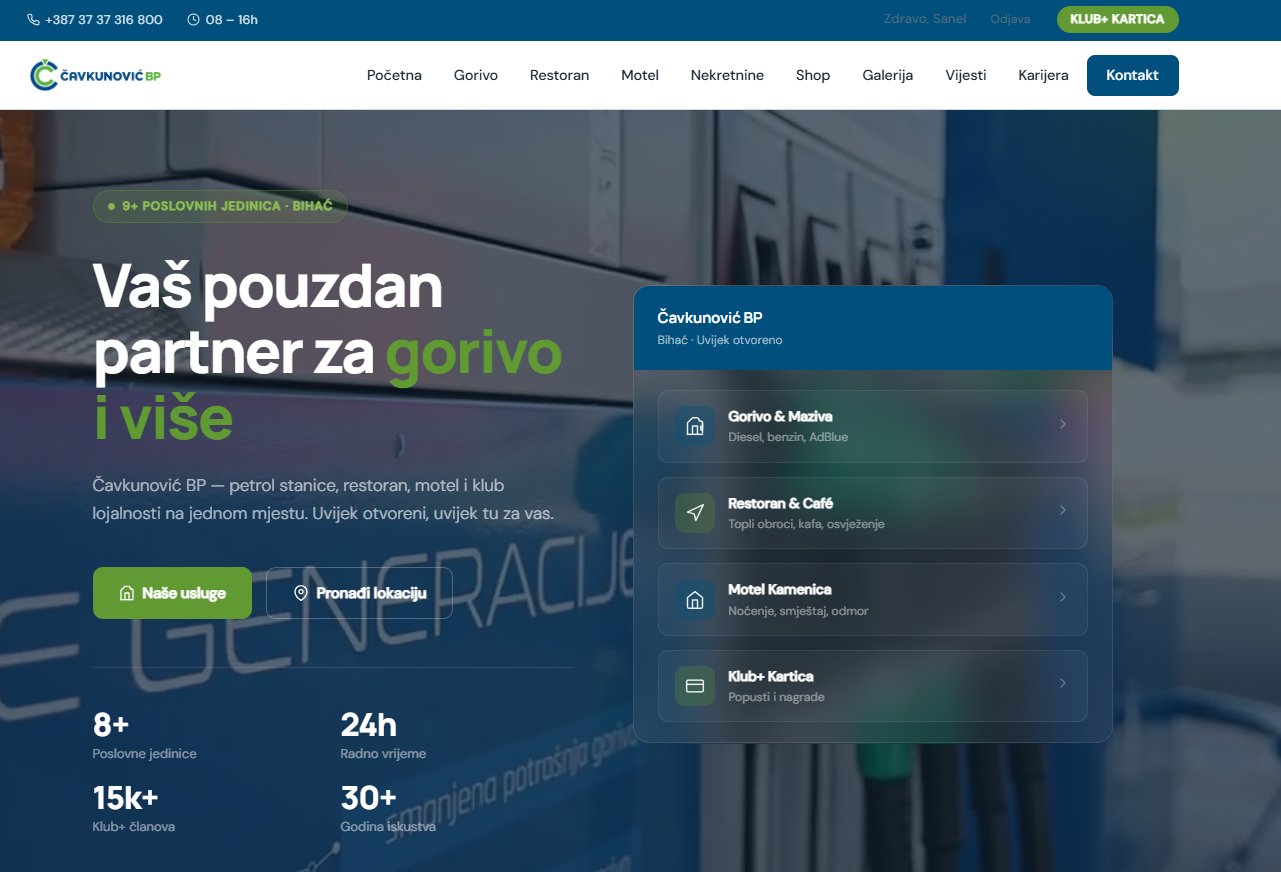This screenshot has width=1281, height=872.
Task: Click map pin icon in Pronađi lokaciju
Action: (300, 593)
